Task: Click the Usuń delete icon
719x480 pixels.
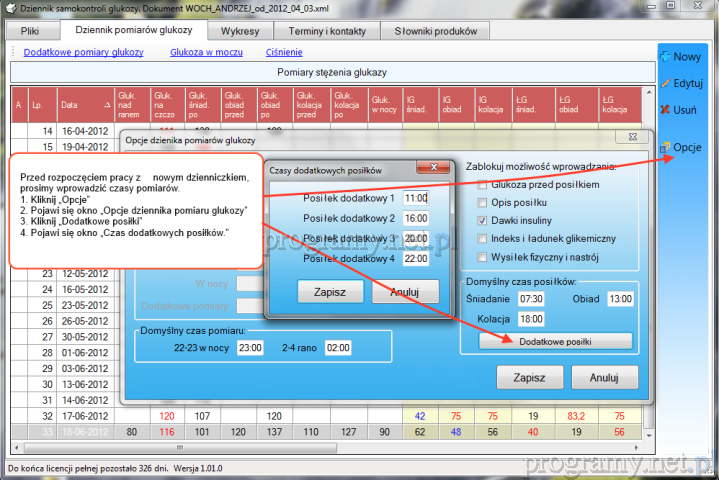Action: [x=664, y=110]
